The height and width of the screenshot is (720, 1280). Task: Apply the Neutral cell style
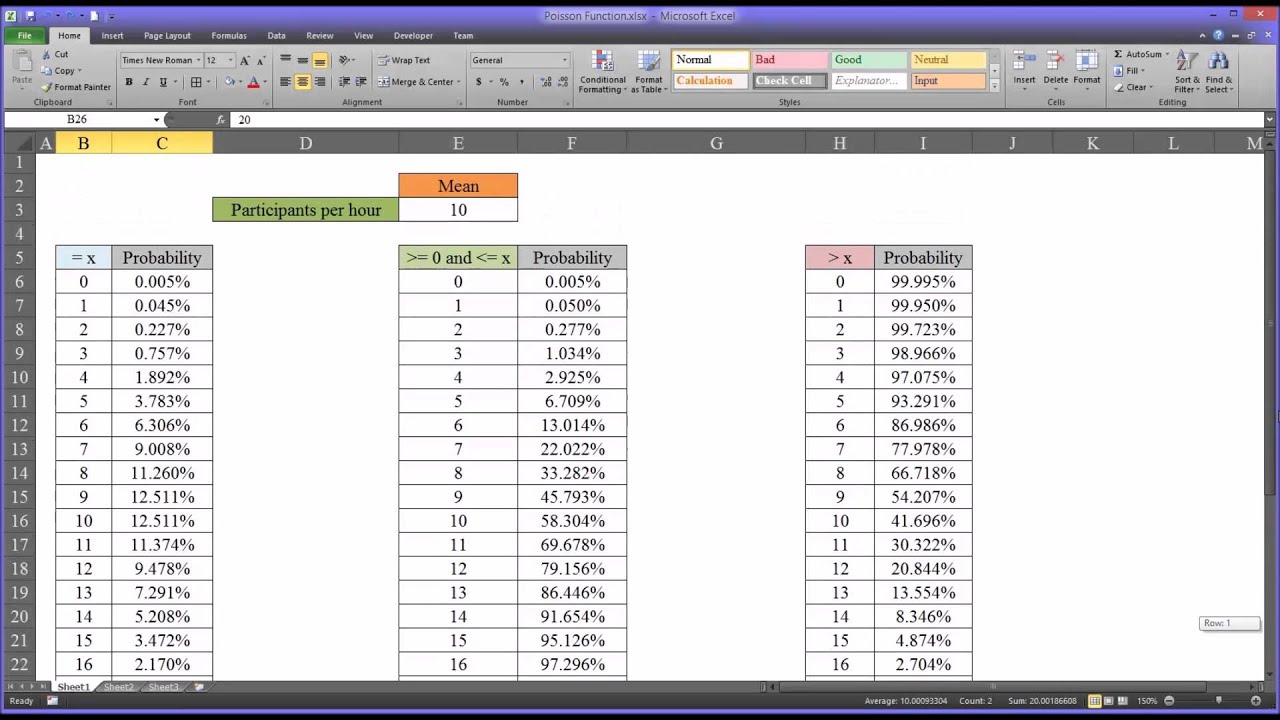(948, 60)
